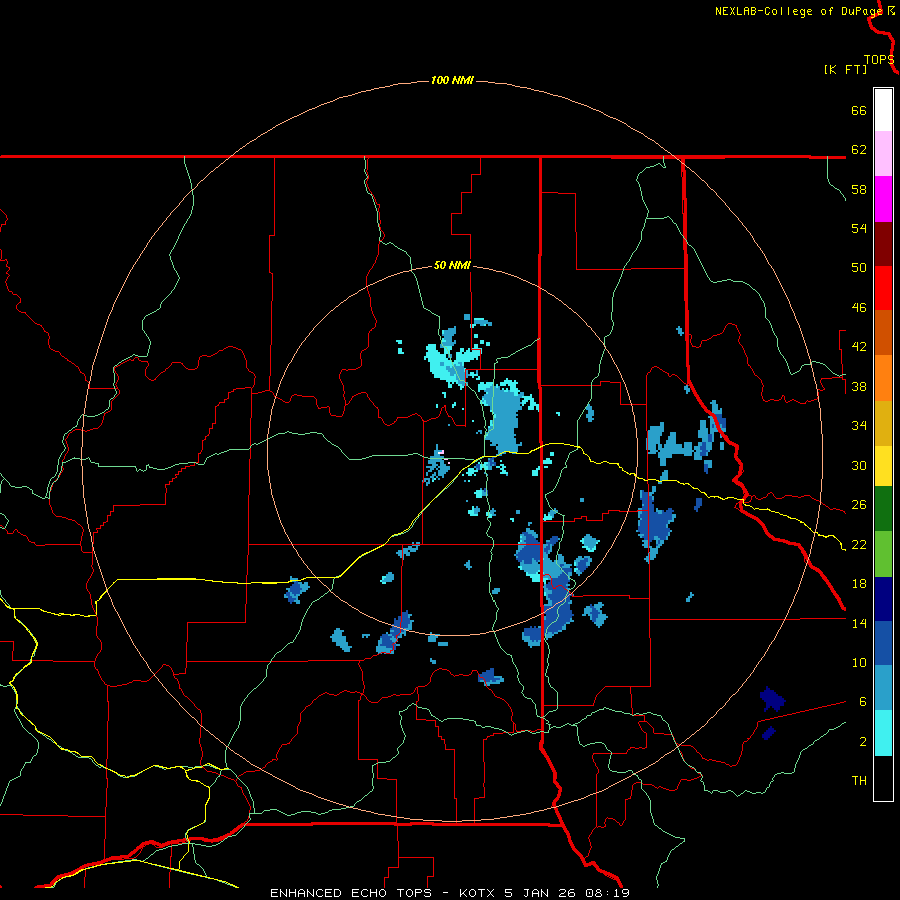900x900 pixels.
Task: Click the dark green 30 kft swatch
Action: [x=883, y=509]
